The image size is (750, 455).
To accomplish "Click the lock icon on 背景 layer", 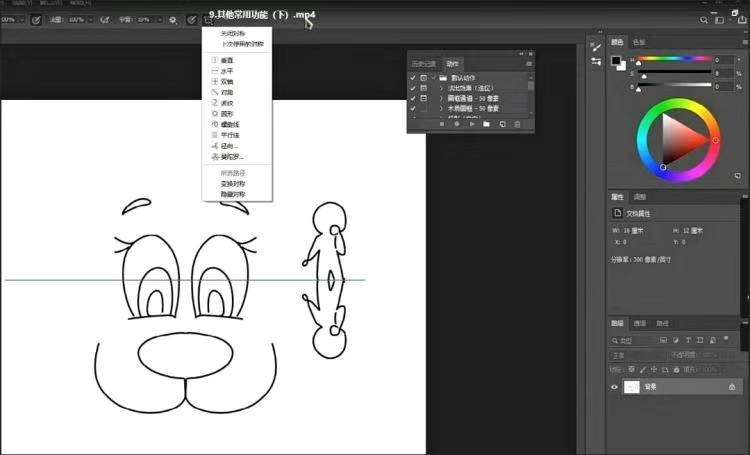I will [732, 387].
